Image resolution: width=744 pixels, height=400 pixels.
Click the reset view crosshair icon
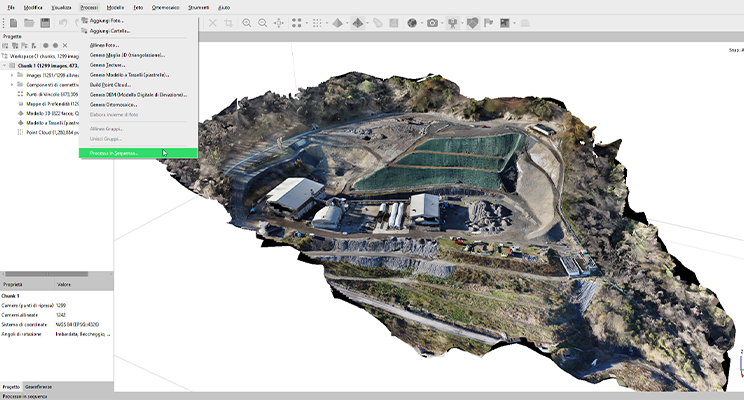point(279,23)
